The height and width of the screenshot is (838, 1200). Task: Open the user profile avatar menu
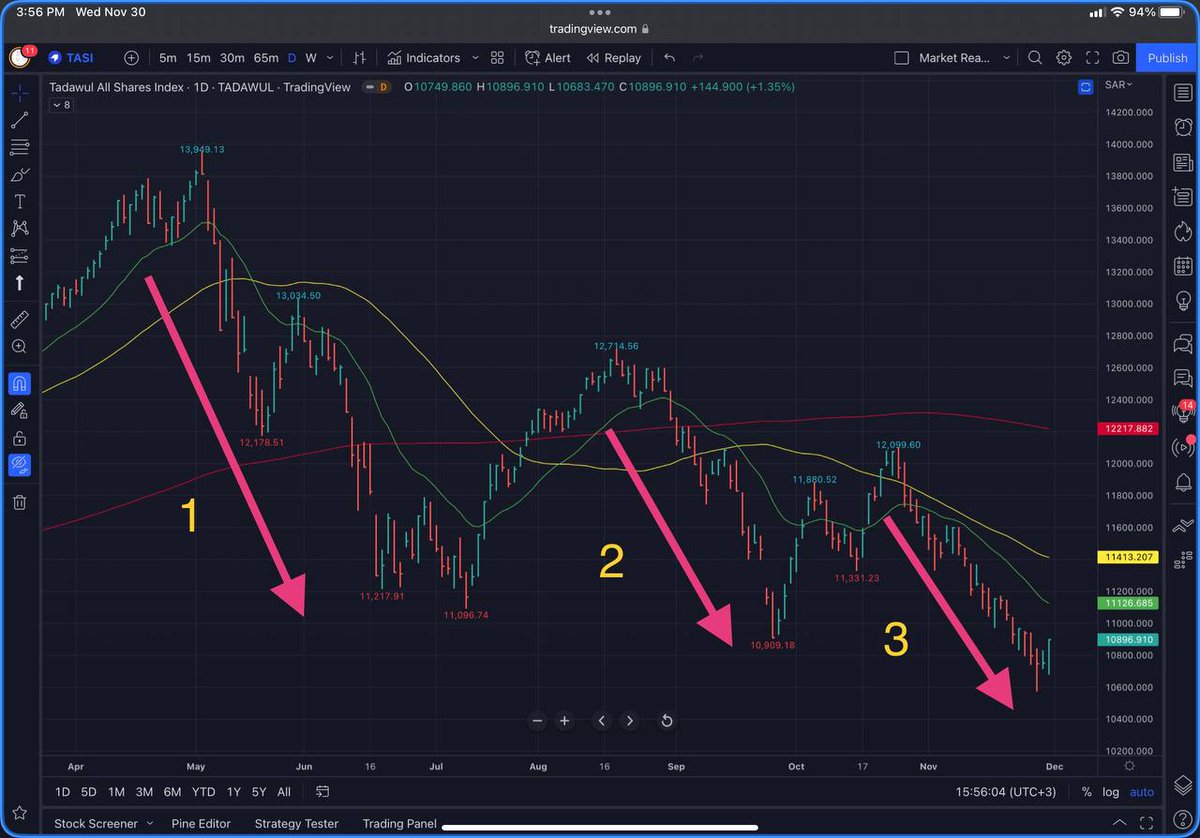pyautogui.click(x=19, y=58)
